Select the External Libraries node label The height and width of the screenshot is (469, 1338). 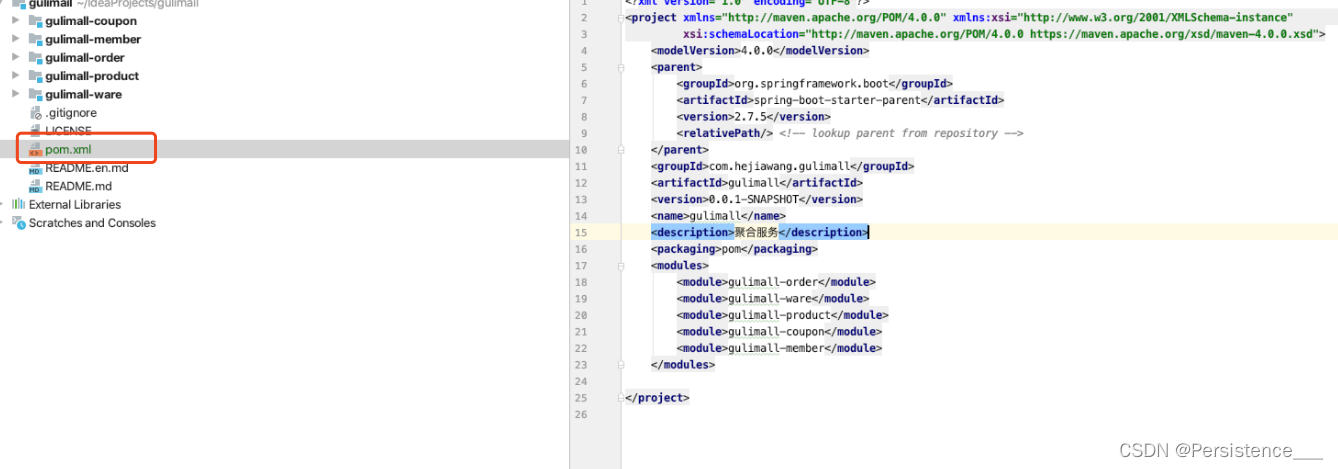tap(75, 204)
